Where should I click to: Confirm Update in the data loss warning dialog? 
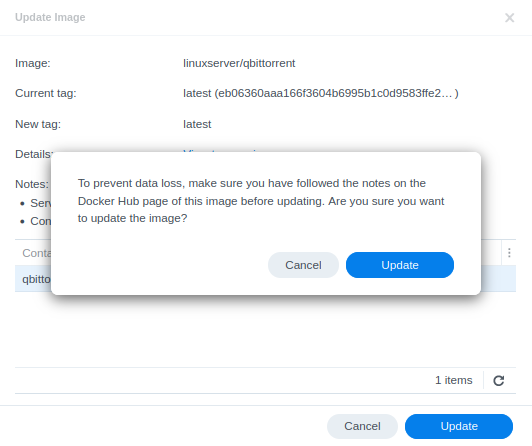[x=400, y=265]
